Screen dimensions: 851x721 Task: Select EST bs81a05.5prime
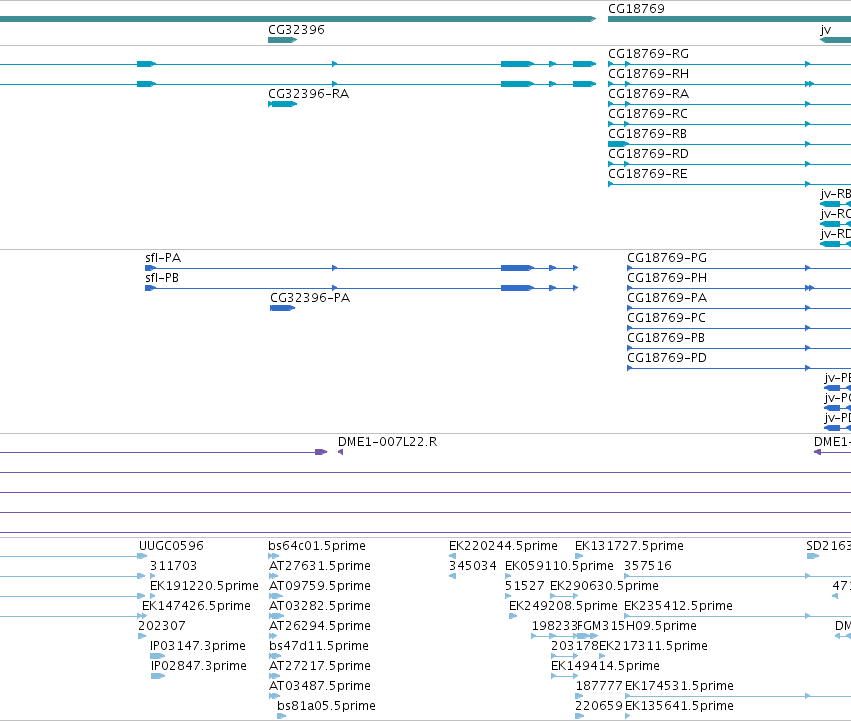[326, 706]
